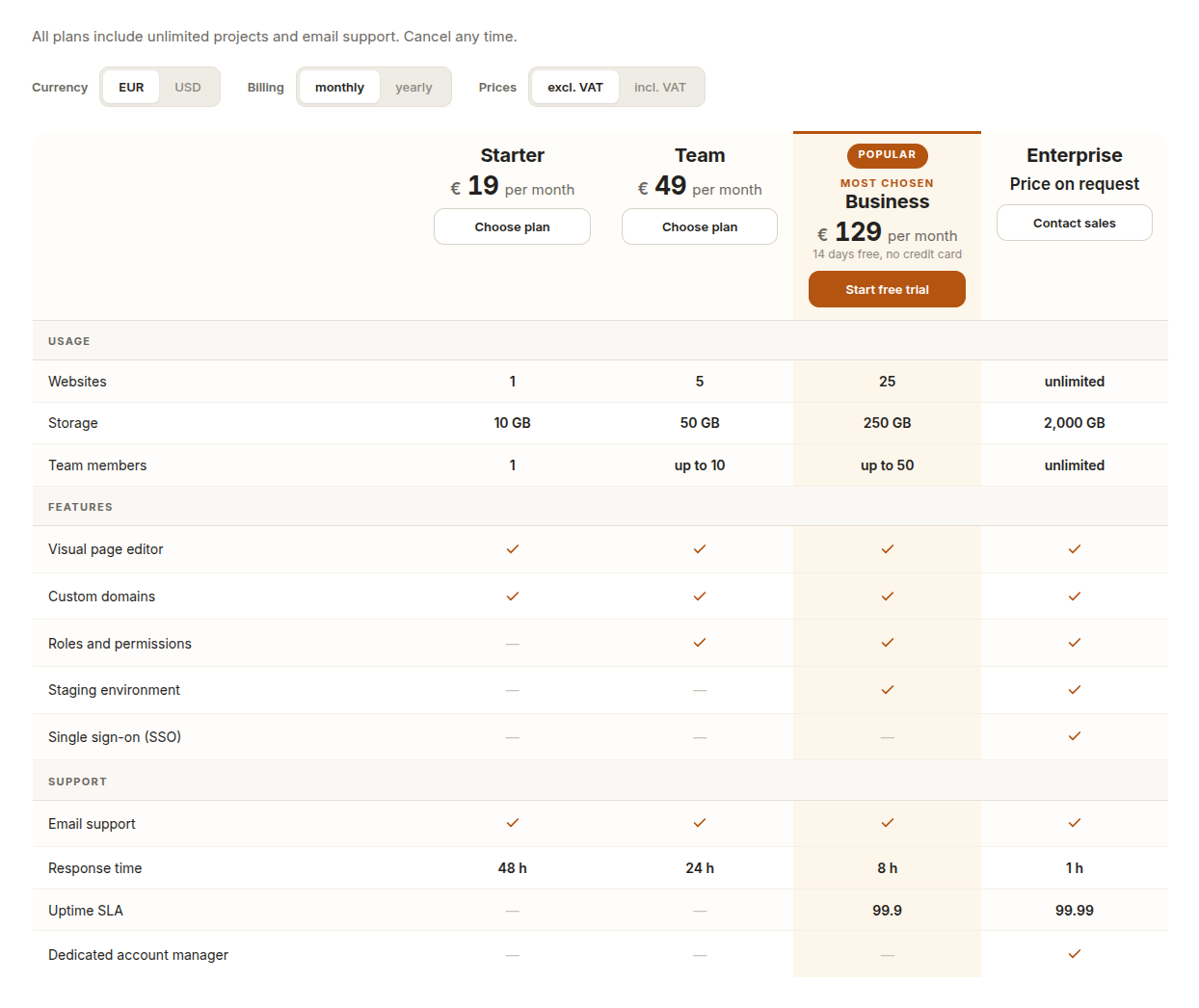Viewport: 1199px width, 1008px height.
Task: Click the Websites row label
Action: coord(77,382)
